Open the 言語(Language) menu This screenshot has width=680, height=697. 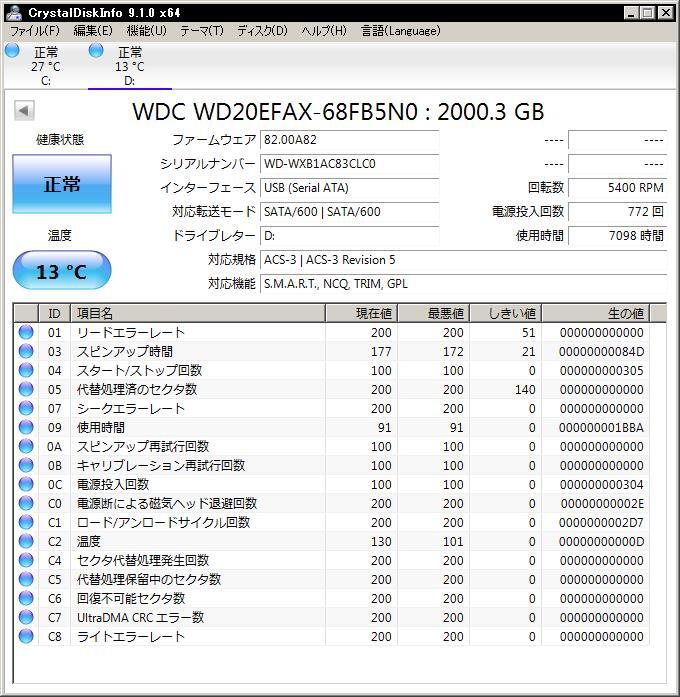400,31
